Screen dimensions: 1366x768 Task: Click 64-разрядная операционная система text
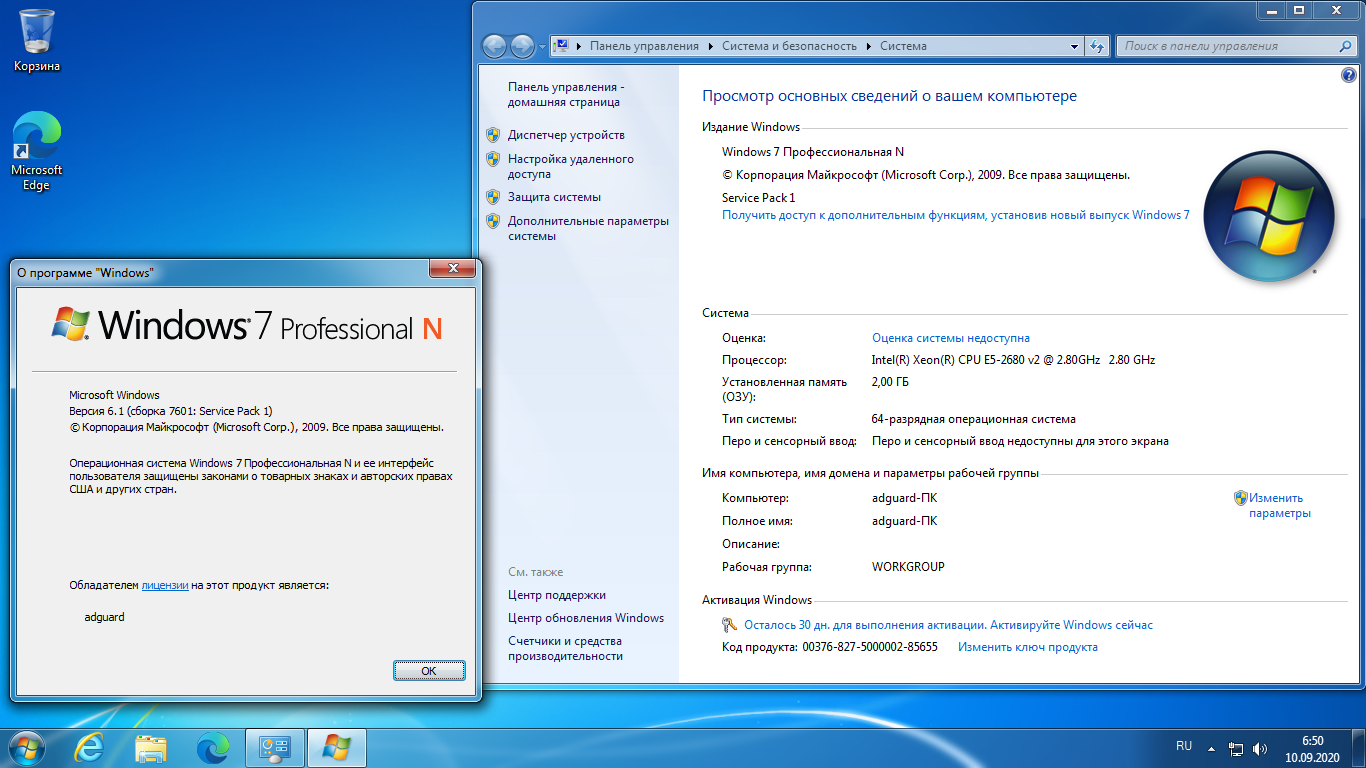(974, 419)
